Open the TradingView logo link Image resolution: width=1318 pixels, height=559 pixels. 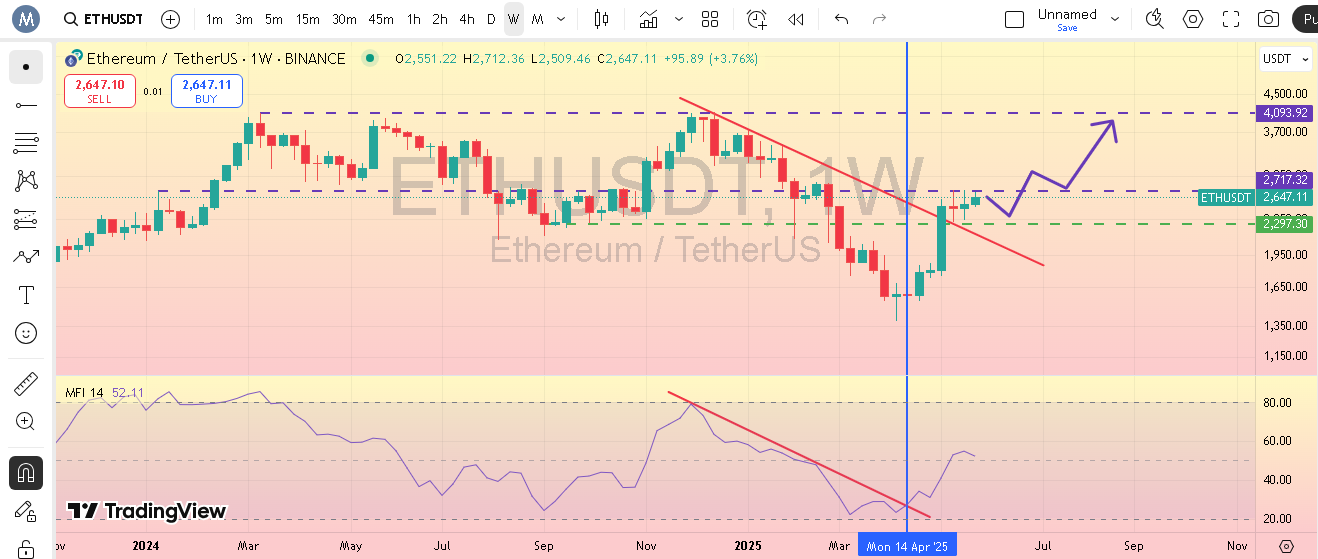point(147,511)
